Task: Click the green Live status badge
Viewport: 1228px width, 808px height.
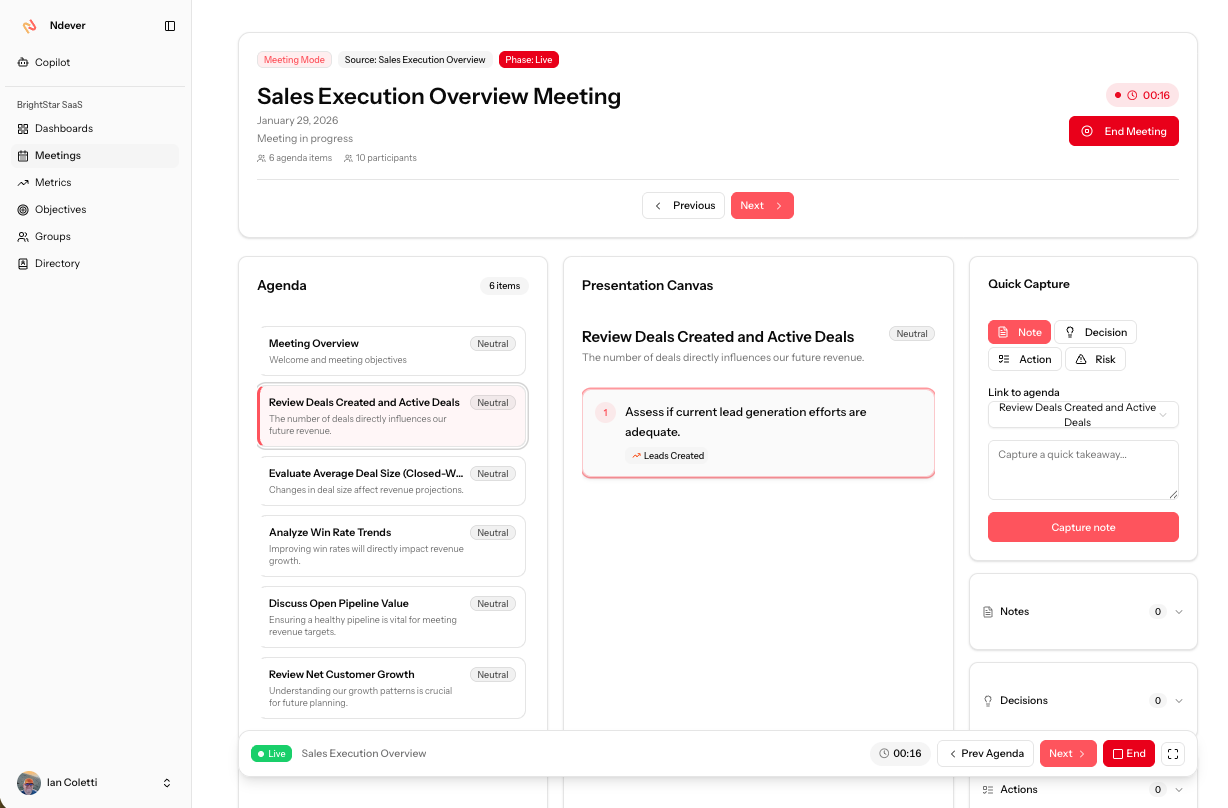Action: pyautogui.click(x=271, y=754)
